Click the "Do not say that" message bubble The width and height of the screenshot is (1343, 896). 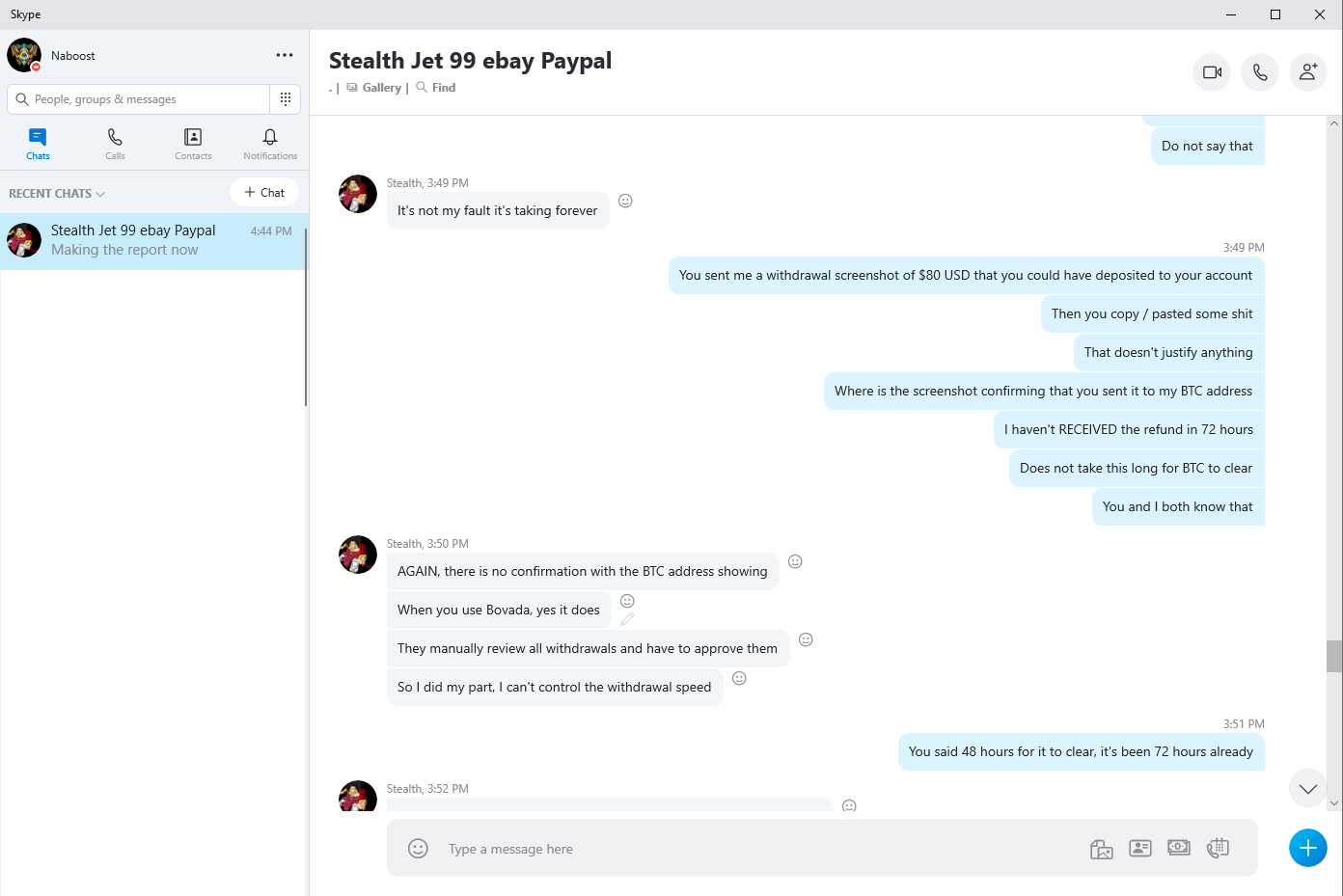pyautogui.click(x=1207, y=146)
